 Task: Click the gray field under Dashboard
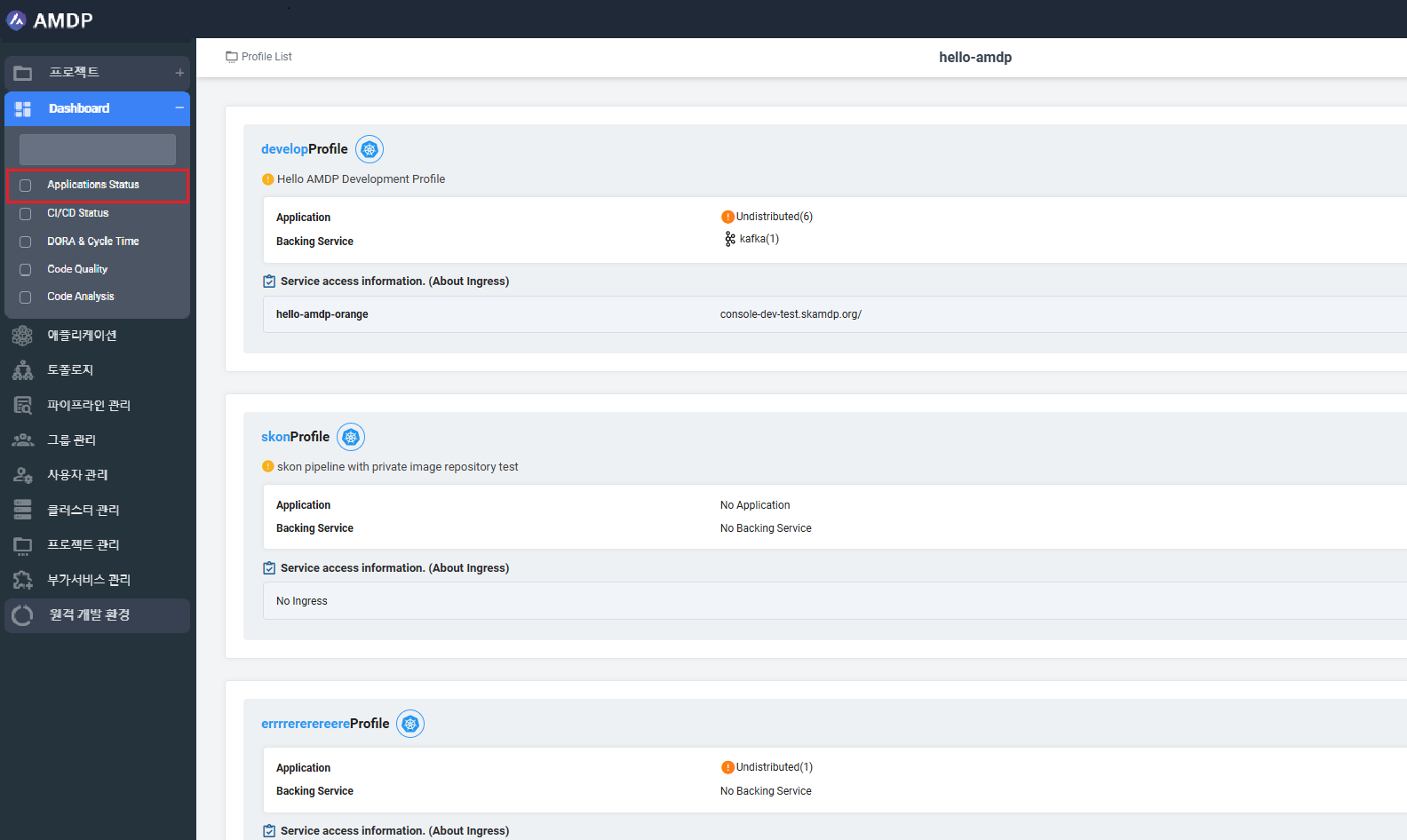[x=98, y=149]
